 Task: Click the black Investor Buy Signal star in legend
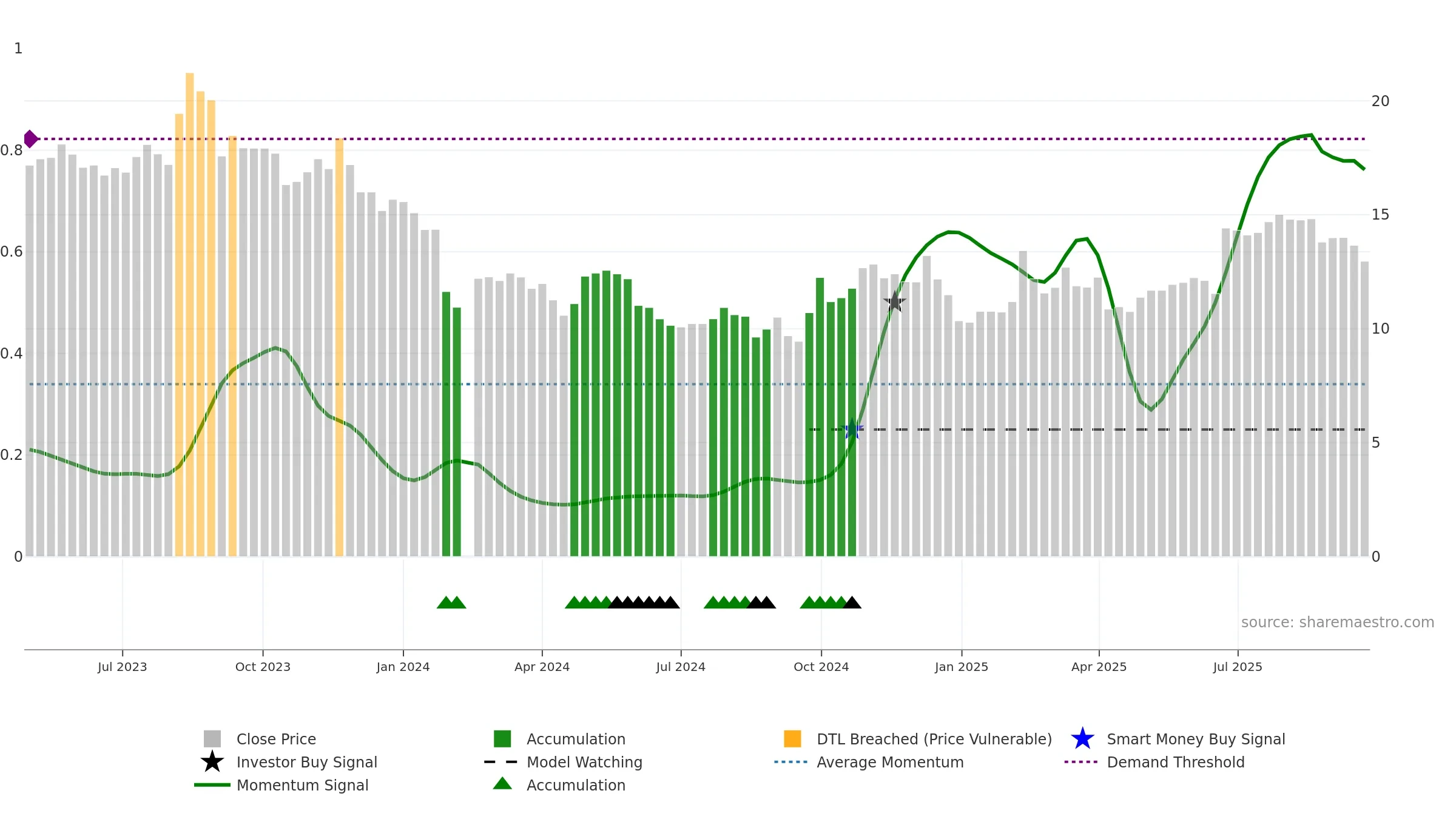tap(212, 762)
